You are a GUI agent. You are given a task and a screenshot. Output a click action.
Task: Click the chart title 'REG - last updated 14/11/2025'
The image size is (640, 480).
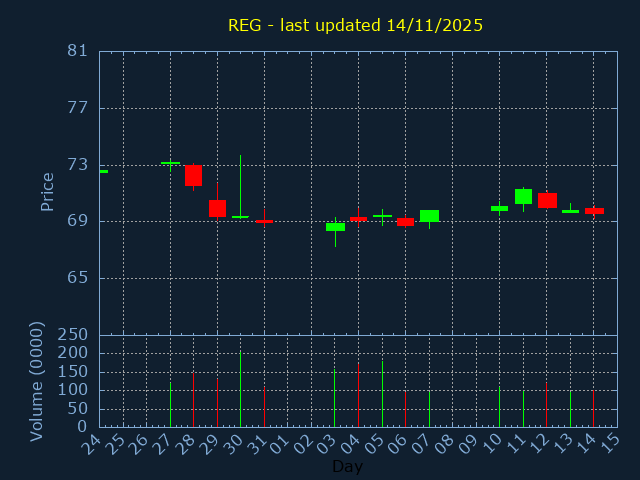355,26
